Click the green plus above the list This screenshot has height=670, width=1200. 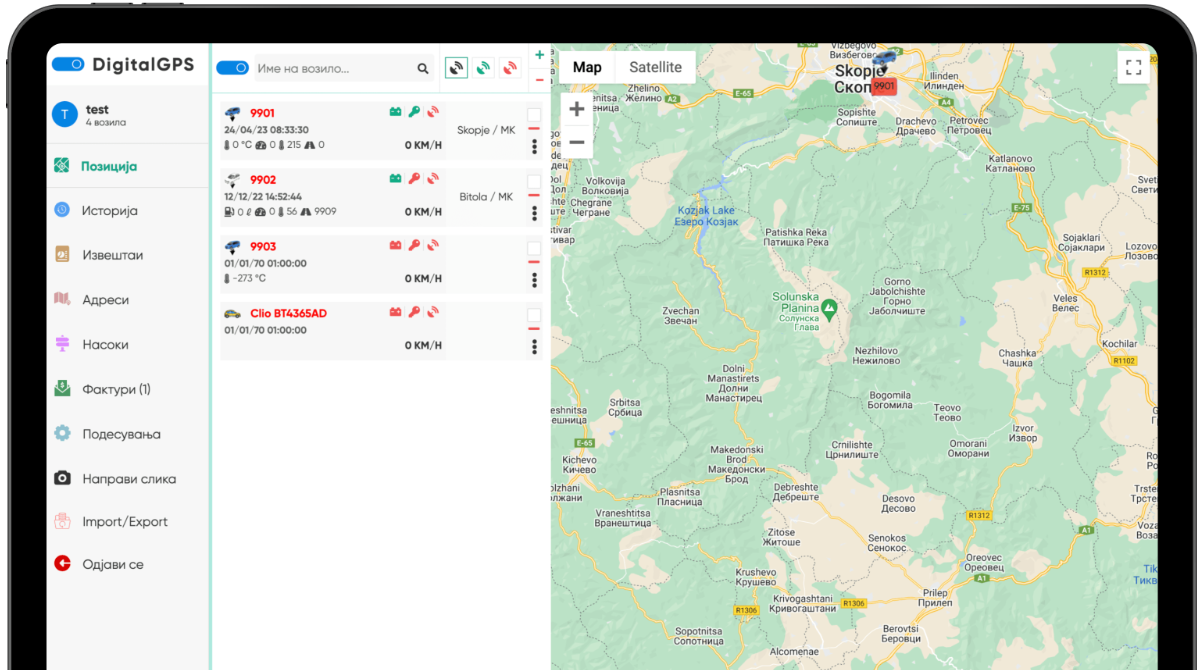(540, 56)
